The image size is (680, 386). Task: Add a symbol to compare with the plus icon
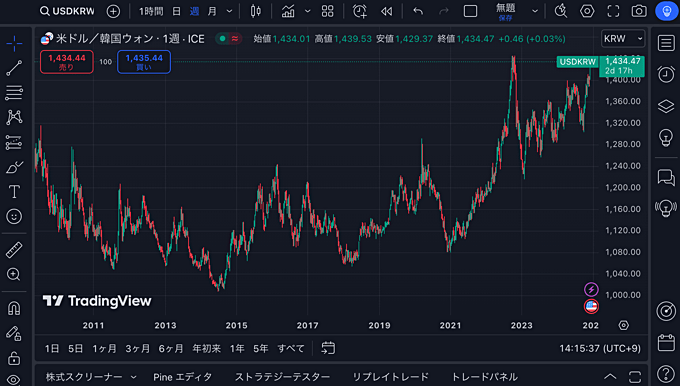(x=113, y=11)
